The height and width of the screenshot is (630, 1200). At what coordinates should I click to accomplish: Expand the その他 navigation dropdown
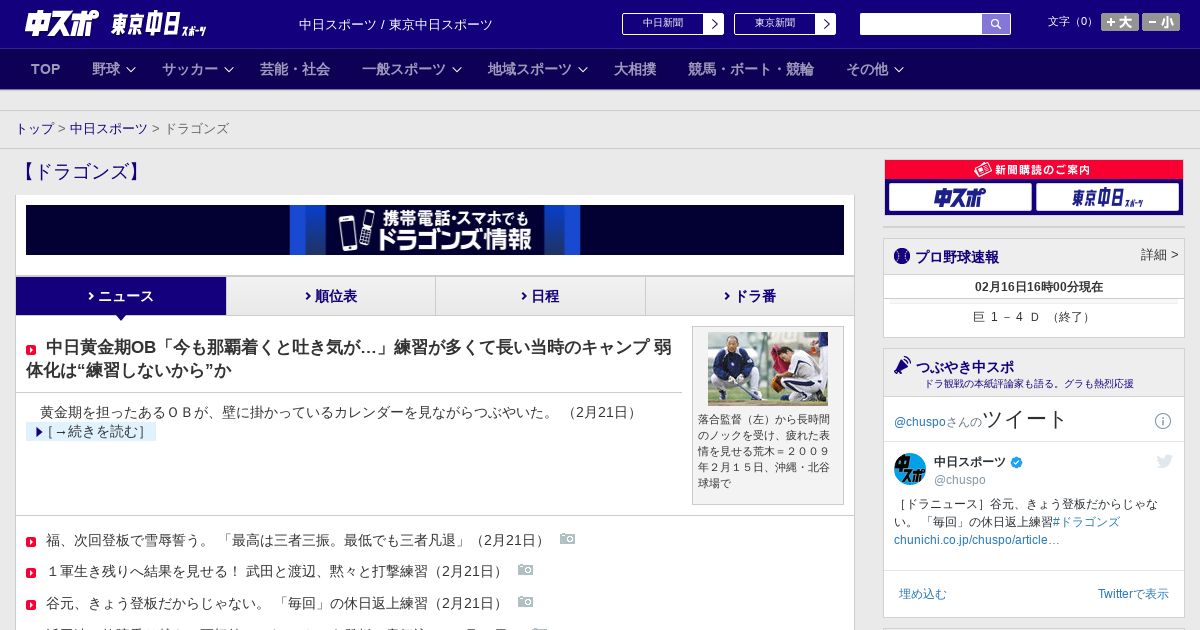point(875,69)
